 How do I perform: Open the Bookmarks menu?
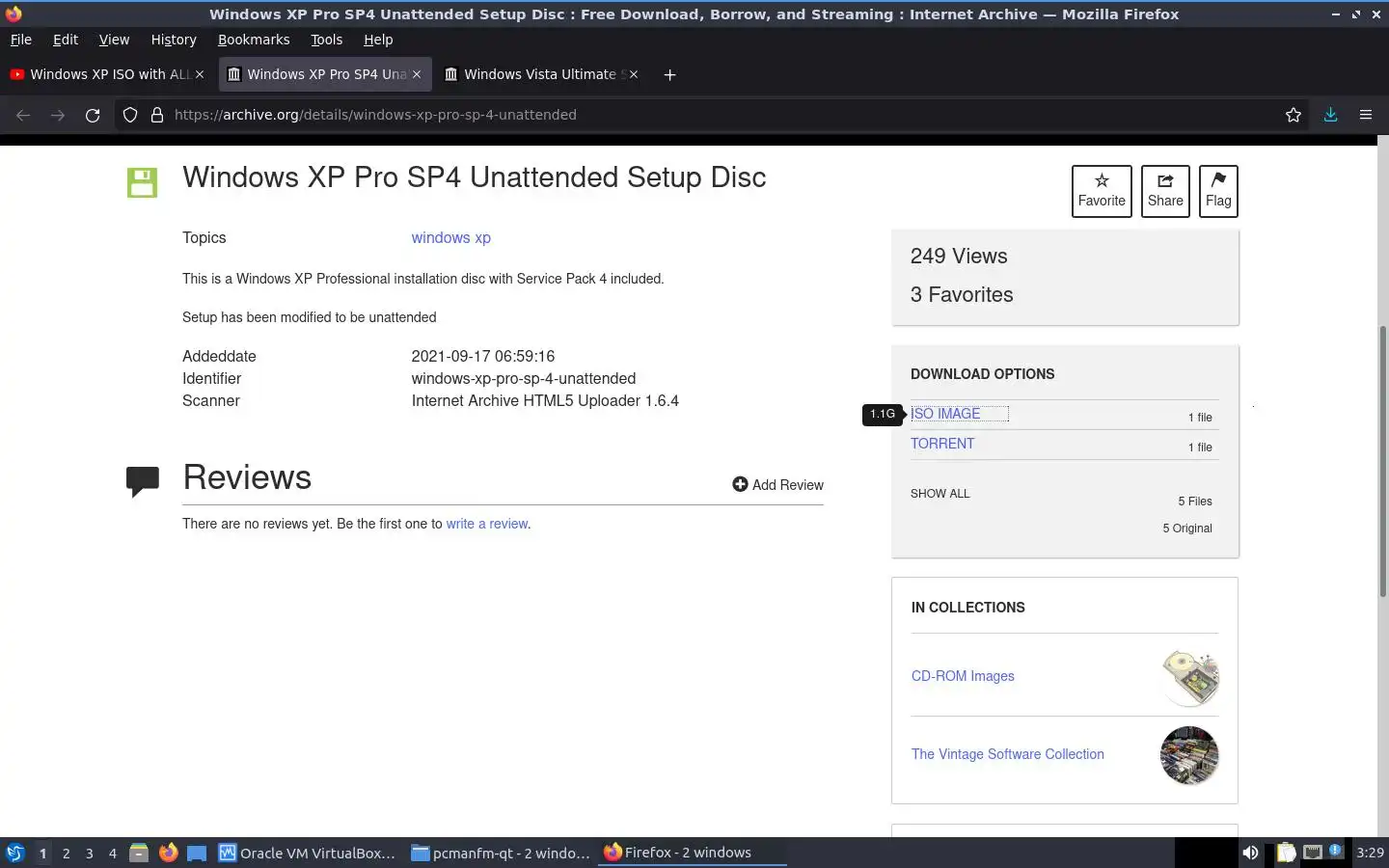coord(254,40)
